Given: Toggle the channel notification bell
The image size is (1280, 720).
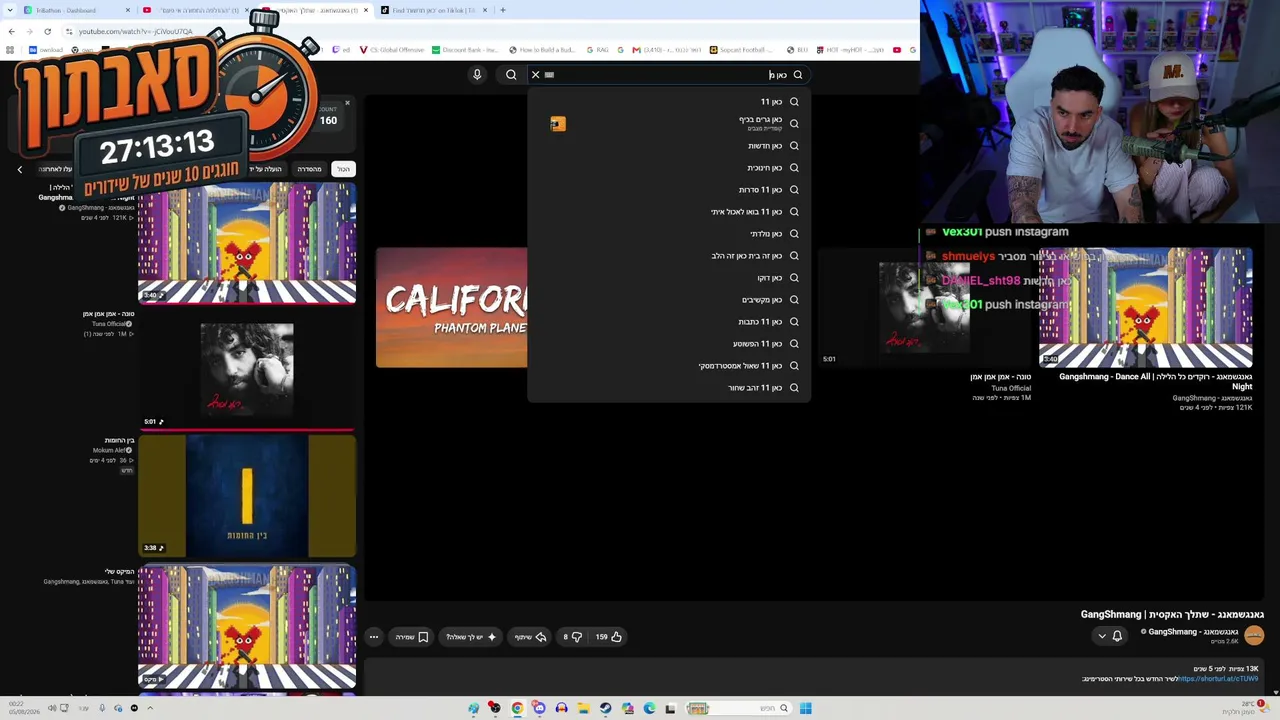Looking at the screenshot, I should [x=1117, y=636].
